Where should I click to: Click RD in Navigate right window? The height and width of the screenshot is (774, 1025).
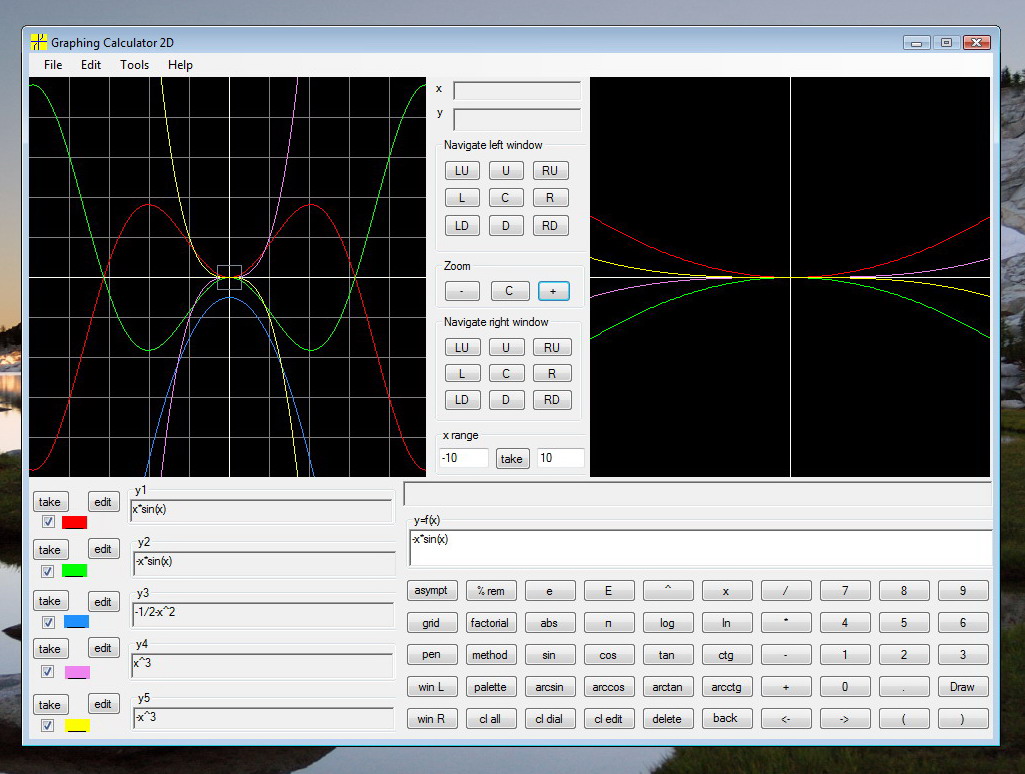point(552,399)
